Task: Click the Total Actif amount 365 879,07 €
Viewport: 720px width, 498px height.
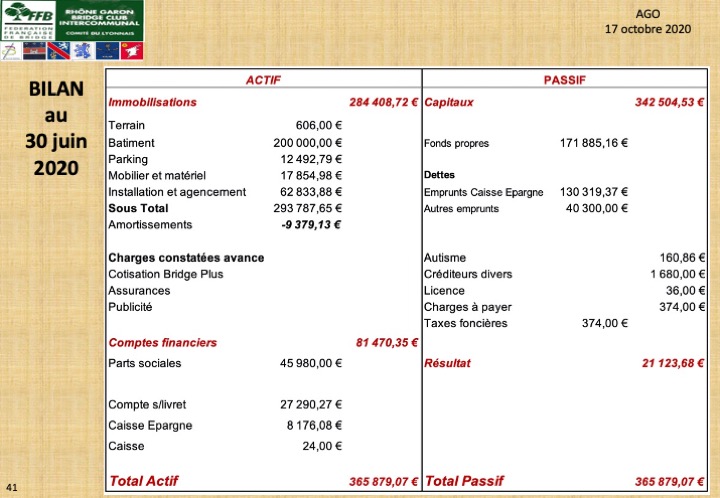Action: pyautogui.click(x=383, y=481)
